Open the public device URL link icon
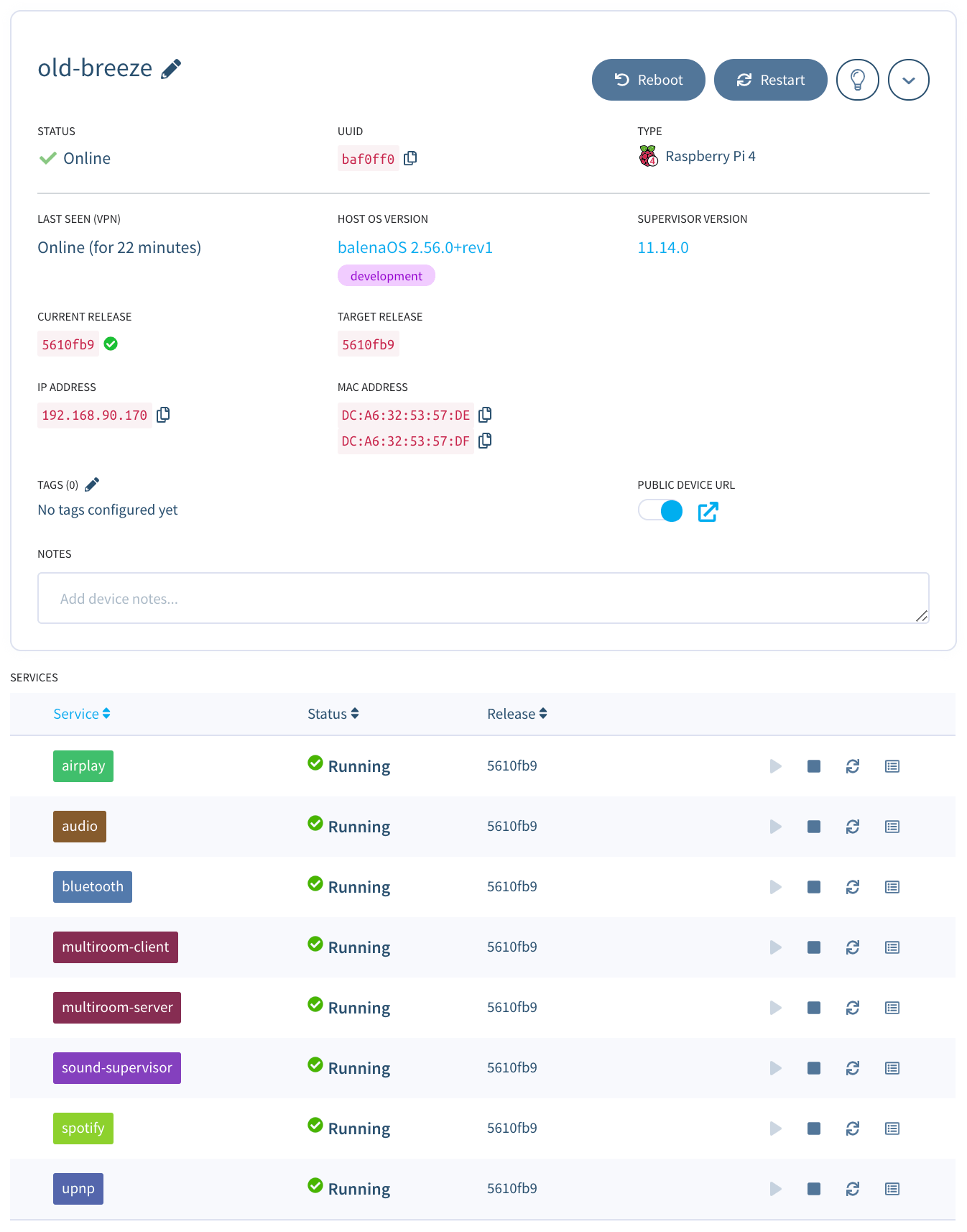The image size is (967, 1232). coord(708,512)
